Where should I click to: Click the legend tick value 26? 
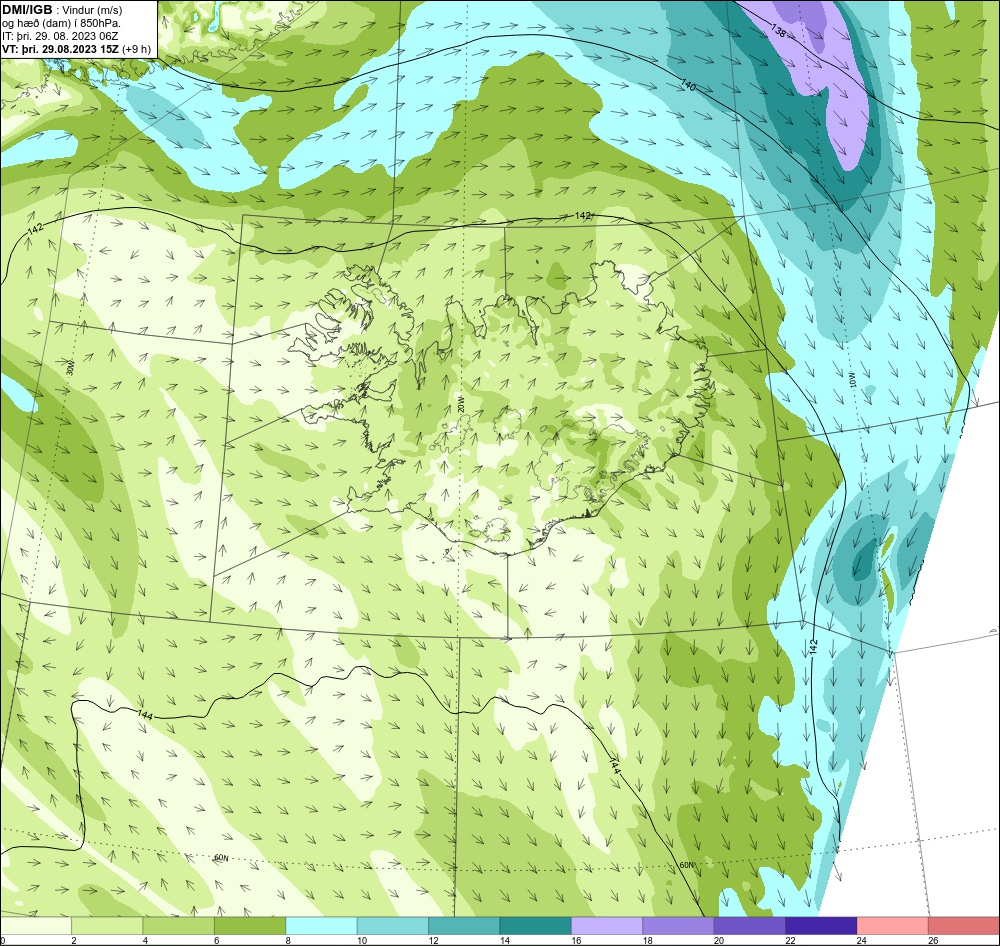pyautogui.click(x=933, y=940)
